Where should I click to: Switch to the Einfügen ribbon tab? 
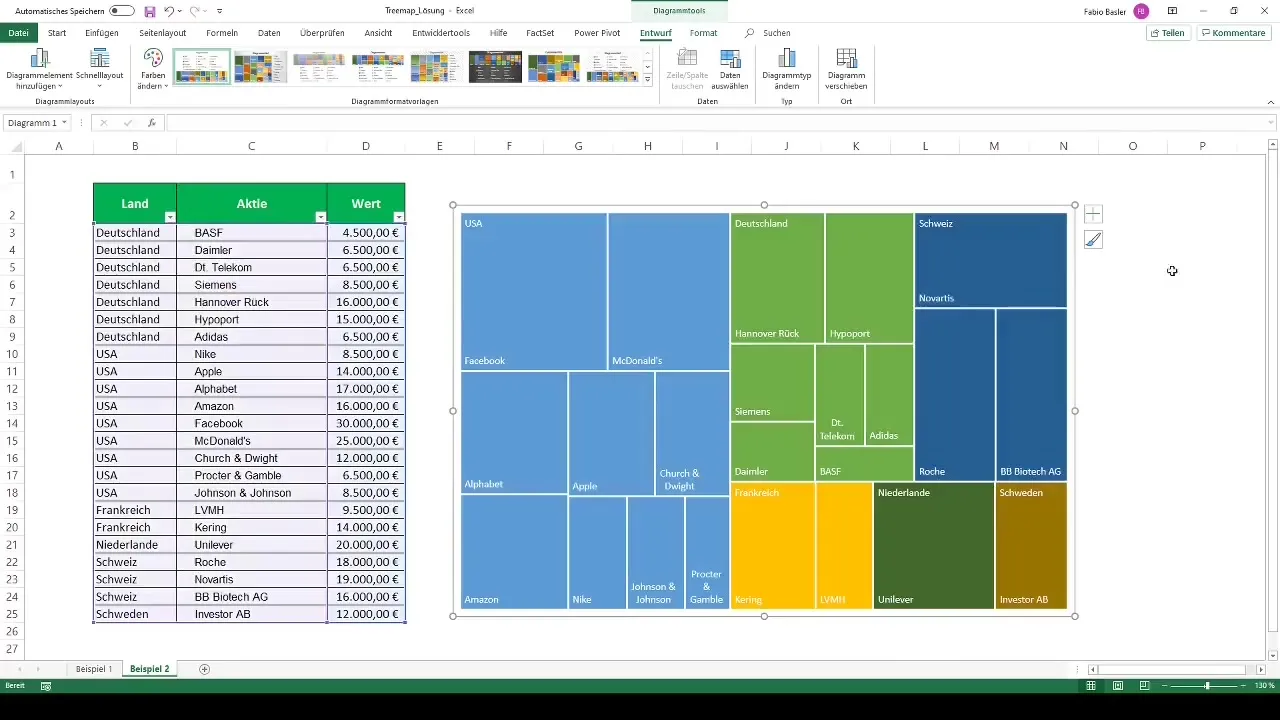pyautogui.click(x=102, y=33)
